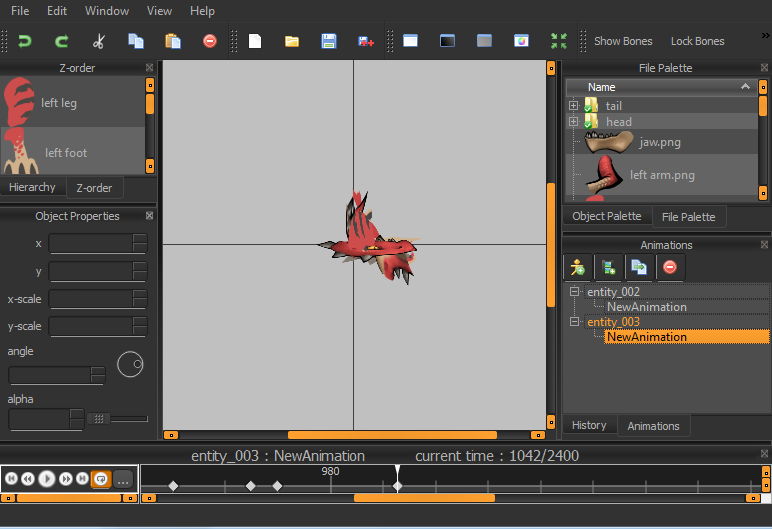Open the playback options ellipsis button
The height and width of the screenshot is (529, 772).
[x=123, y=479]
